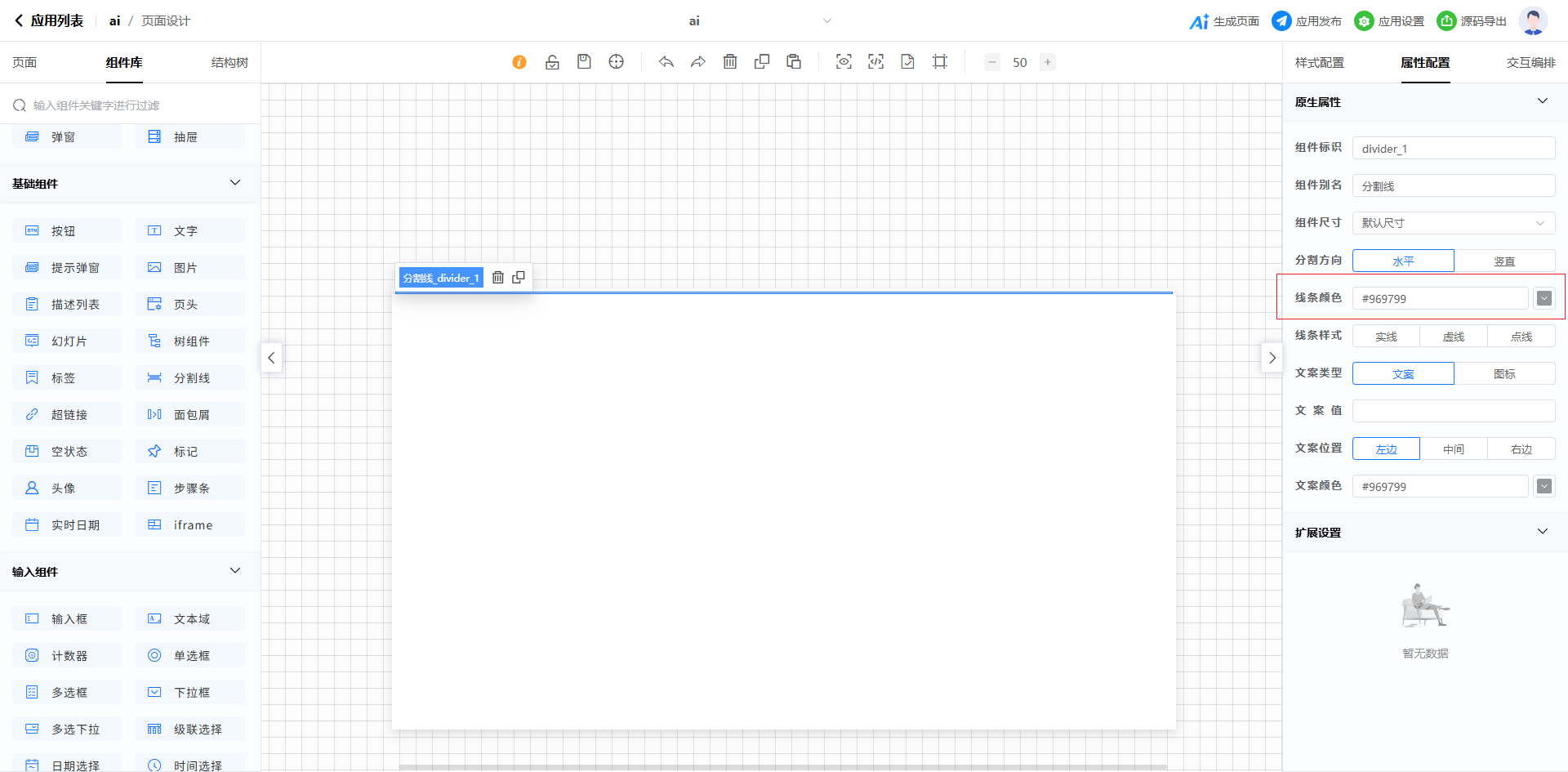Open the 结构树 tab
The image size is (1568, 772).
pos(229,63)
